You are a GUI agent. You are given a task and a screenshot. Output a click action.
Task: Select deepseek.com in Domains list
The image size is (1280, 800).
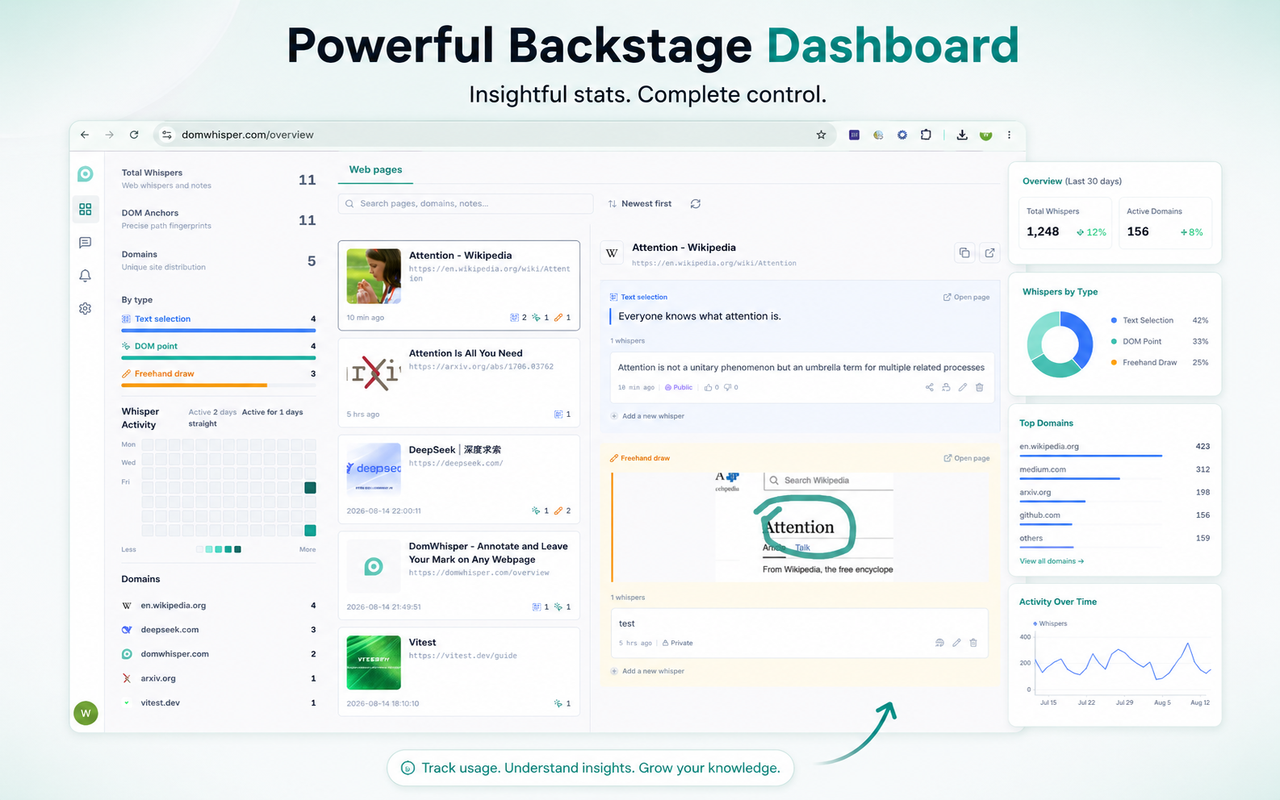[x=218, y=630]
